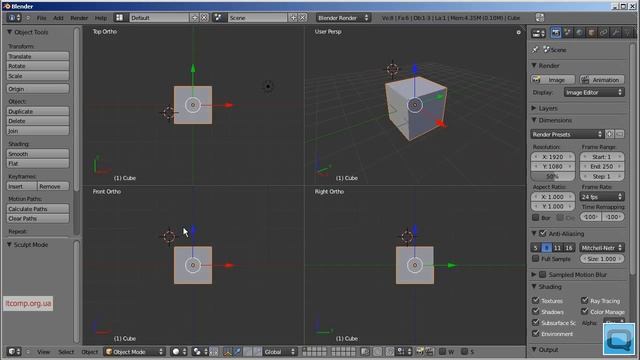Open the Render Presets dropdown
Viewport: 640px width, 360px height.
coord(567,134)
